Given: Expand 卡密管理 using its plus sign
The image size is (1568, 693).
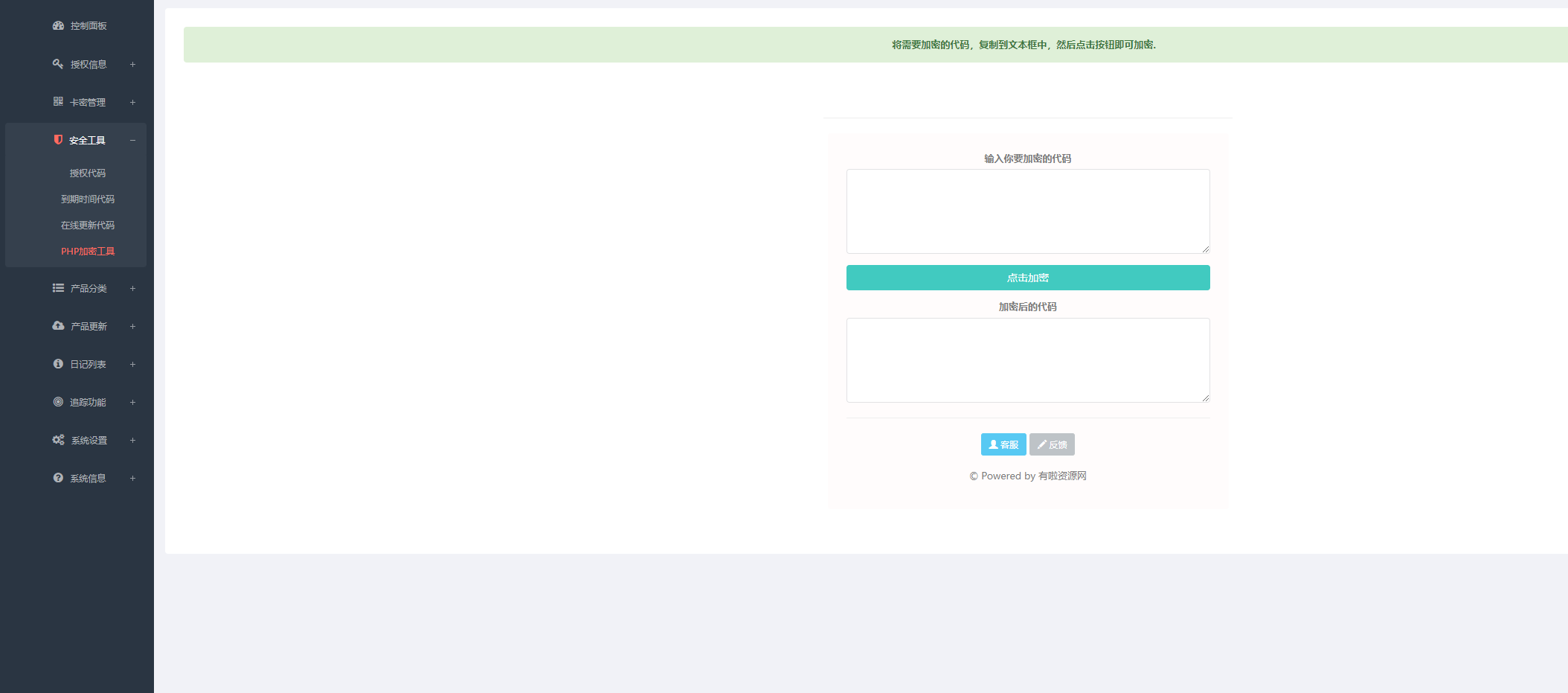Looking at the screenshot, I should (132, 102).
